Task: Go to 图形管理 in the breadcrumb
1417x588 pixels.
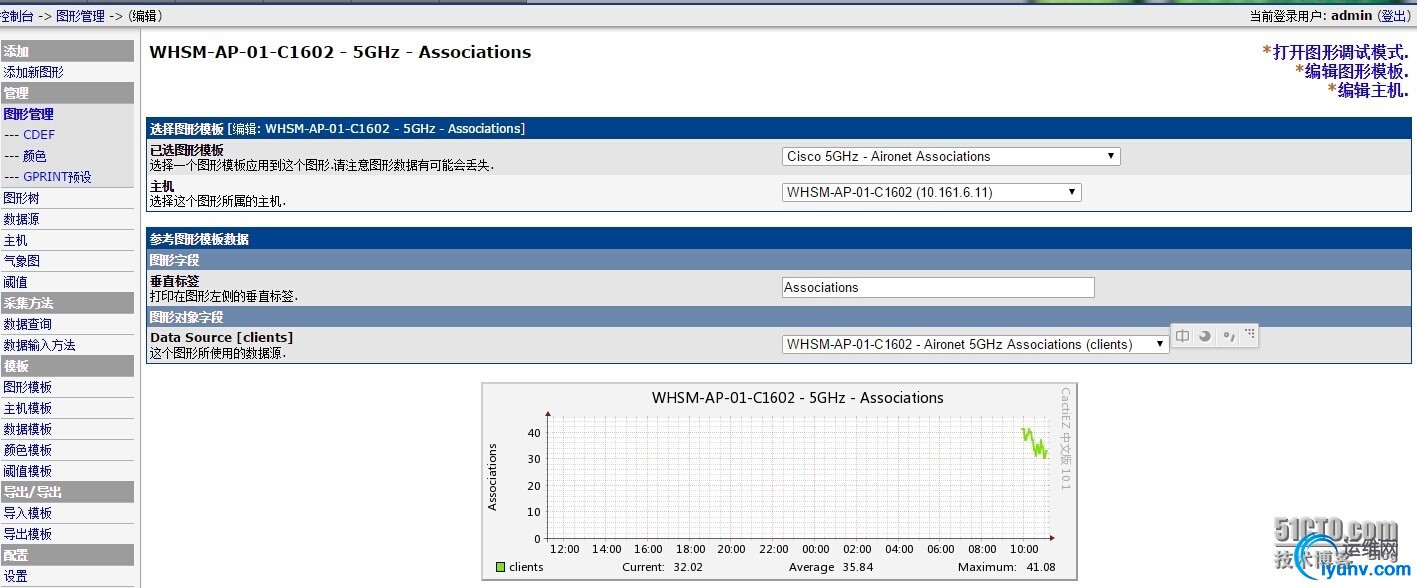Action: [x=80, y=16]
